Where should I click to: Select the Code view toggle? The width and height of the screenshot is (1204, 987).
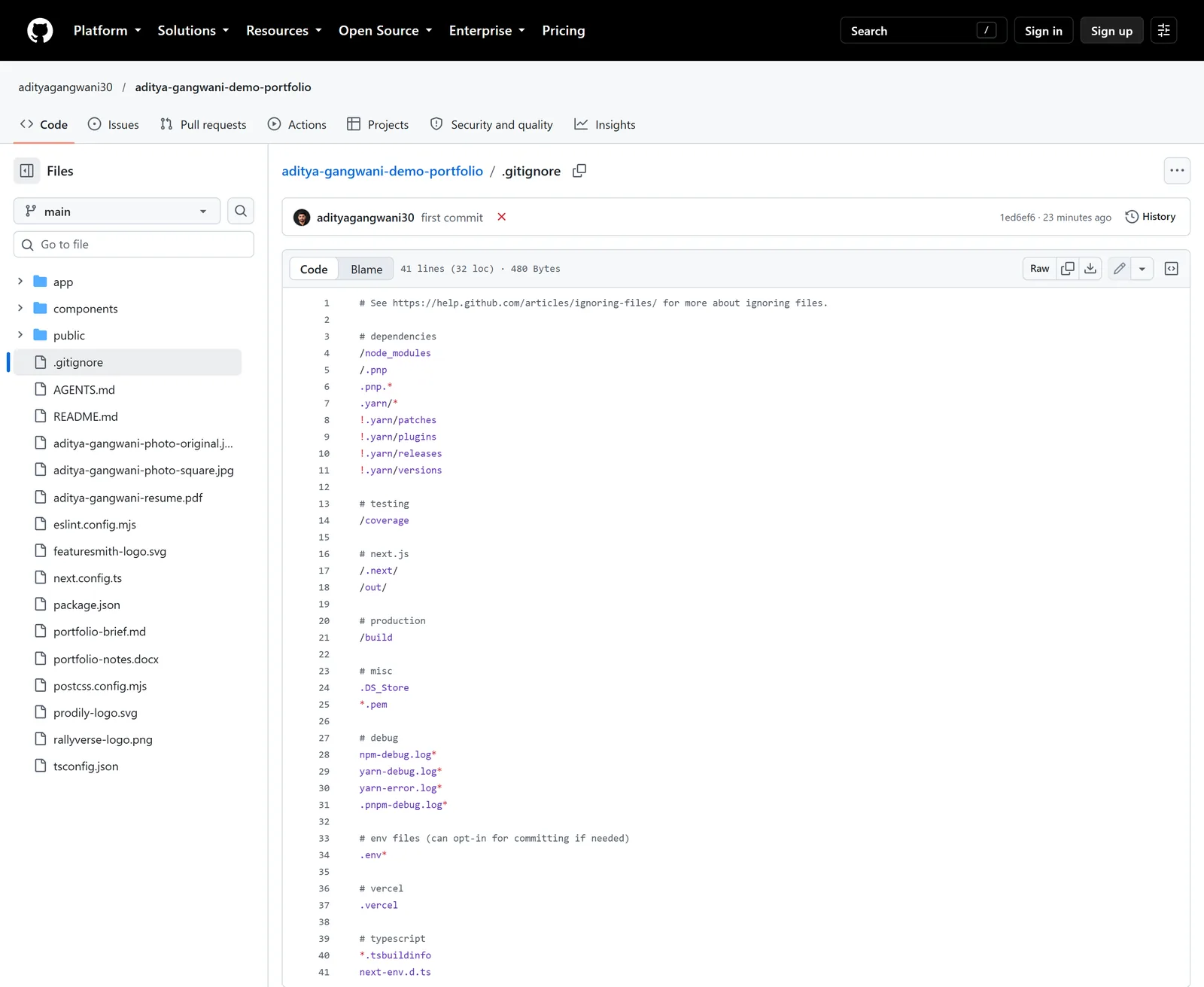[314, 269]
